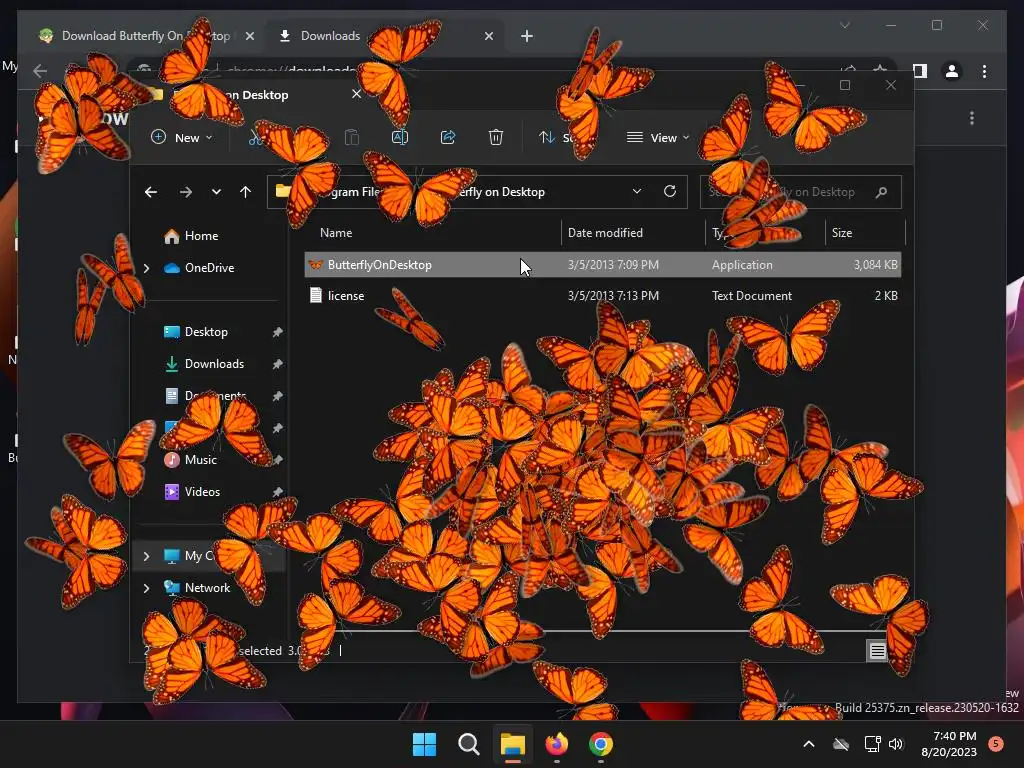Expand the OneDrive tree node
Screen dimensions: 1024x768
(146, 268)
